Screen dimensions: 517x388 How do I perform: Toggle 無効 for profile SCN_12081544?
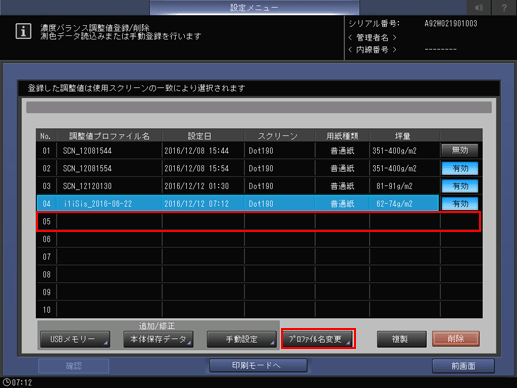(460, 150)
